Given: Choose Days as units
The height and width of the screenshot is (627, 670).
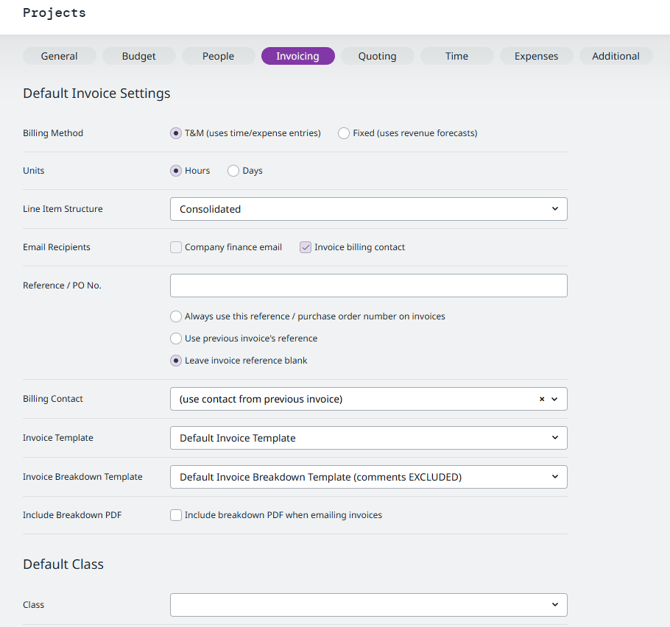Looking at the screenshot, I should [x=233, y=171].
